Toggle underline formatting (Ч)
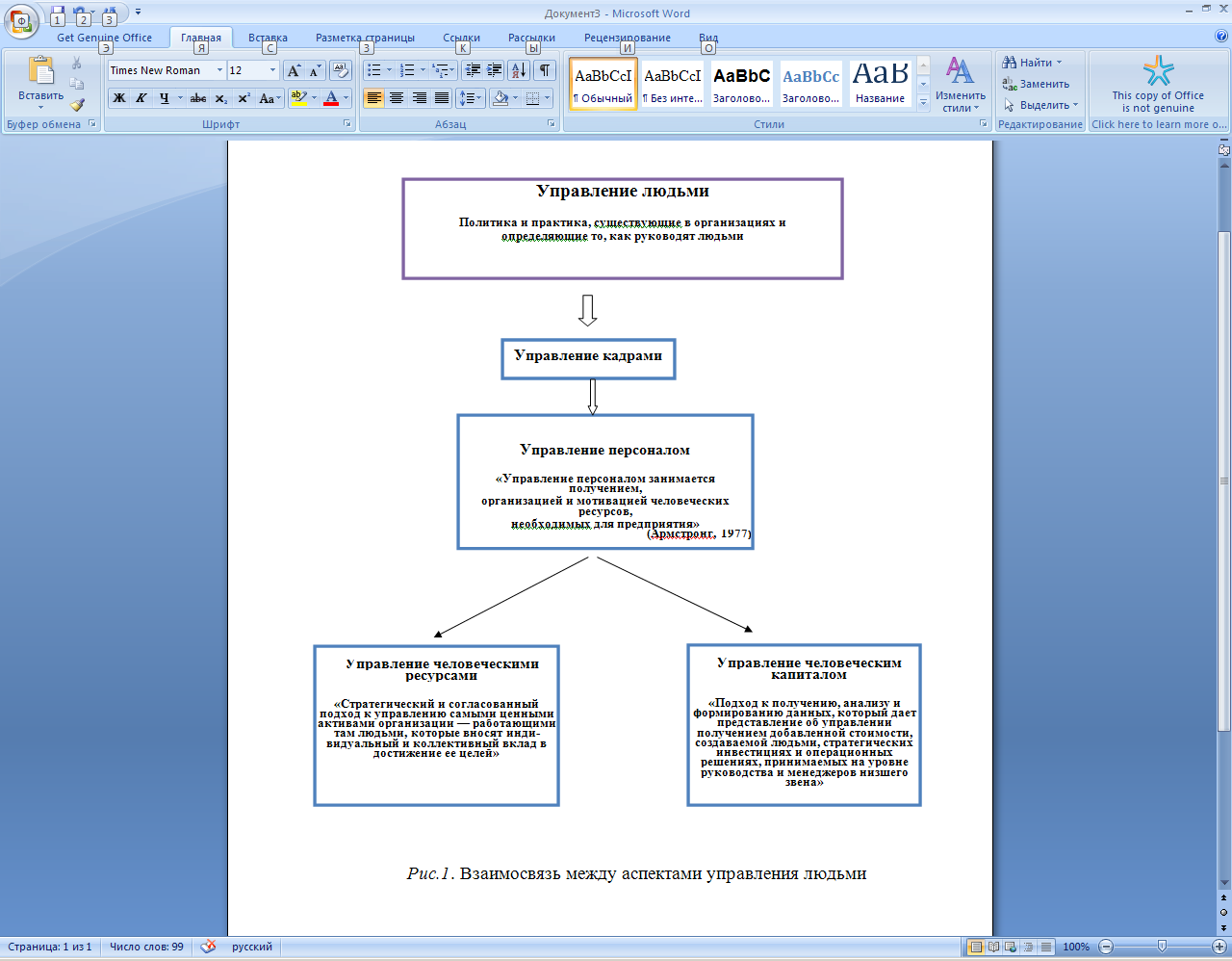The width and height of the screenshot is (1232, 961). pyautogui.click(x=165, y=98)
